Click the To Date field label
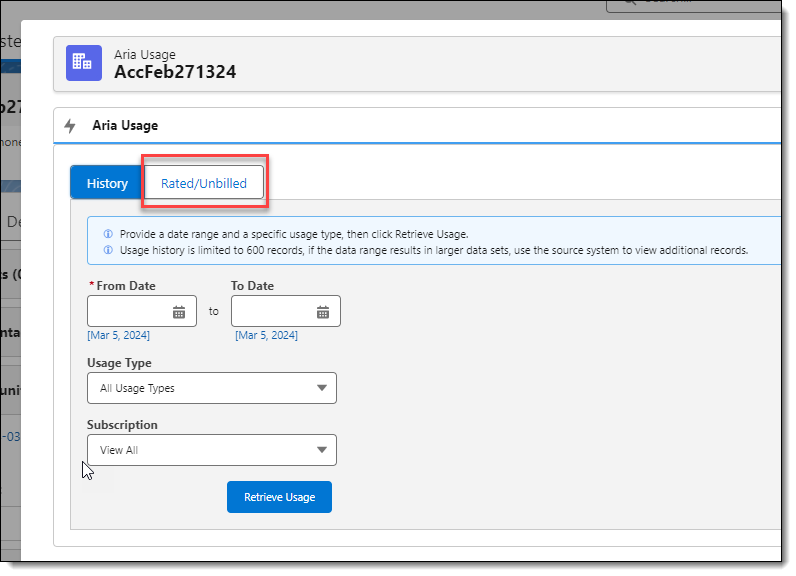This screenshot has height=576, width=796. [x=252, y=286]
